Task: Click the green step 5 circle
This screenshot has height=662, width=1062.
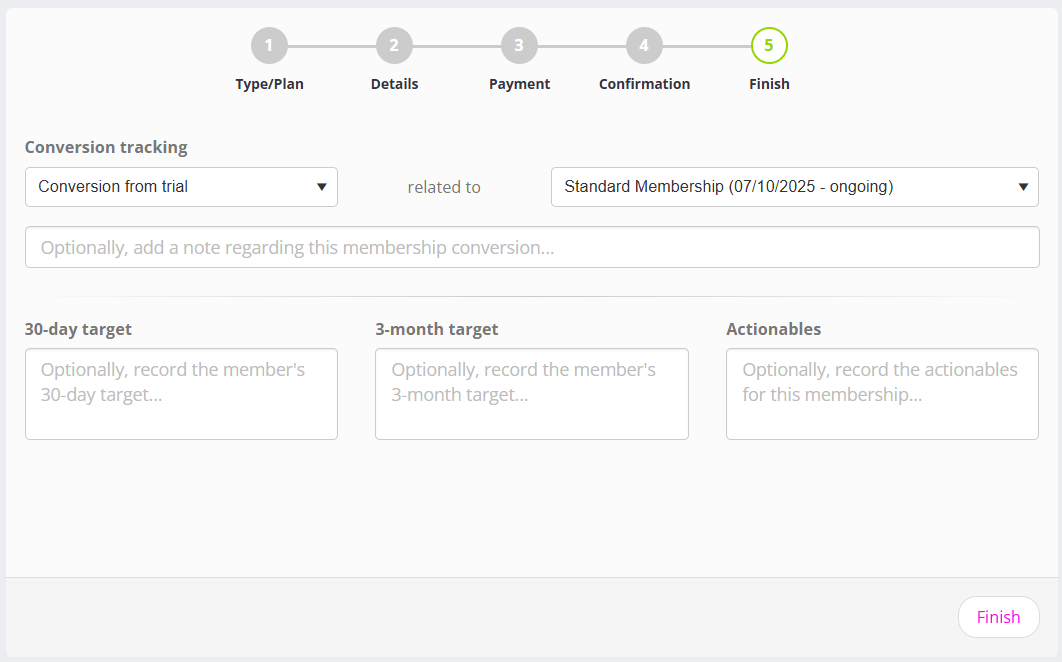Action: coord(769,45)
